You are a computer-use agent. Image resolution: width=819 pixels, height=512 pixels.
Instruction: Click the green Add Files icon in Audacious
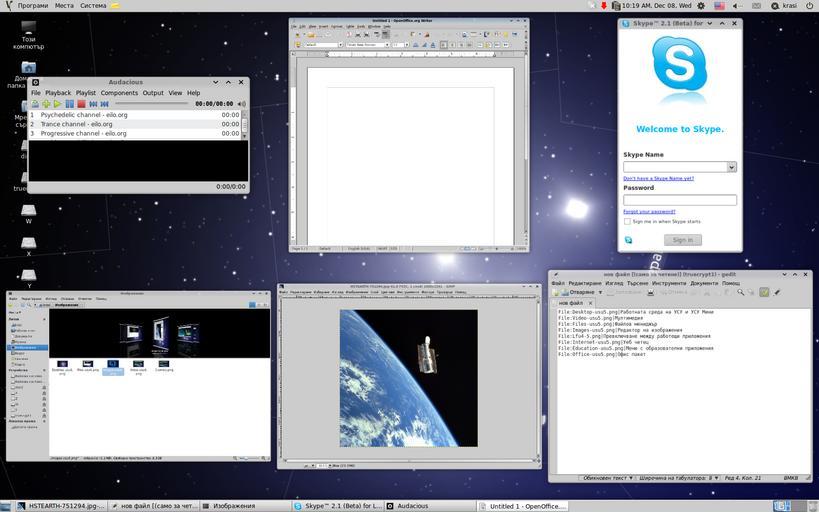click(46, 104)
